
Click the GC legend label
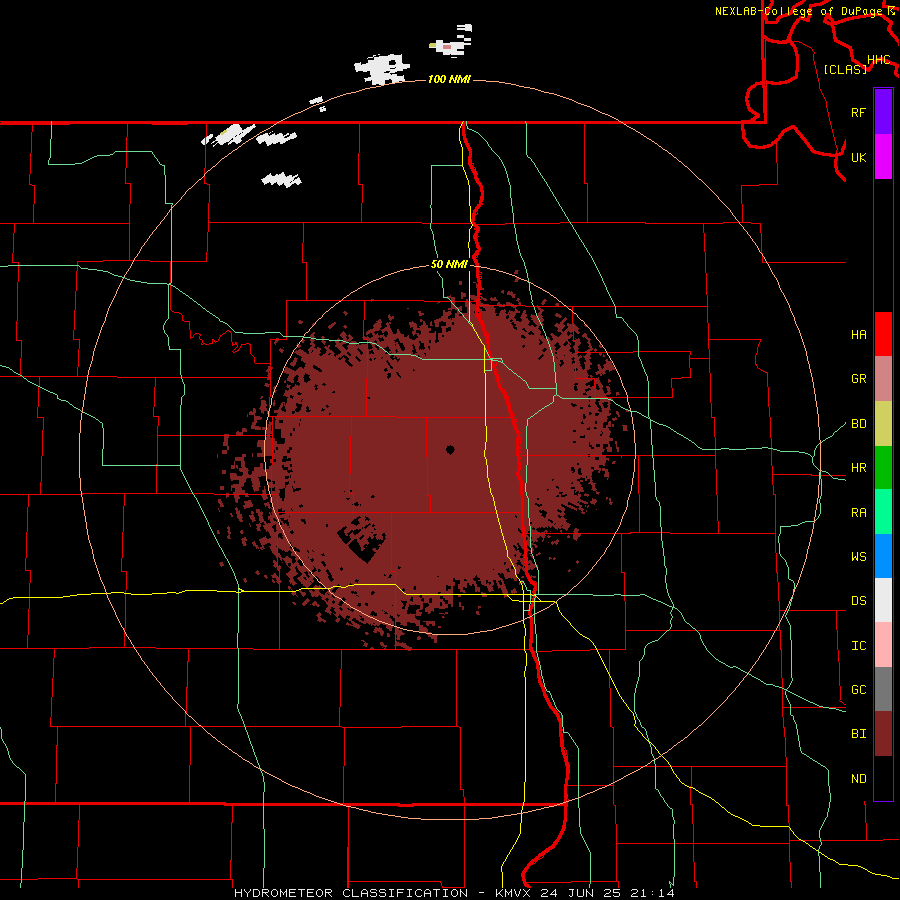[858, 690]
